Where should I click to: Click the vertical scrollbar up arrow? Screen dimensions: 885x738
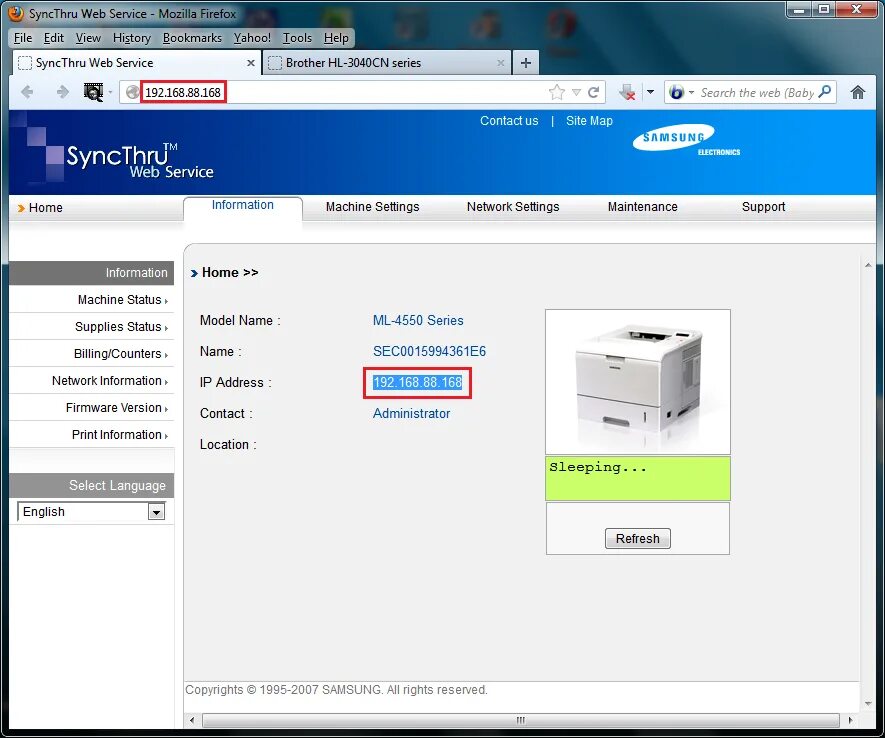pos(868,265)
